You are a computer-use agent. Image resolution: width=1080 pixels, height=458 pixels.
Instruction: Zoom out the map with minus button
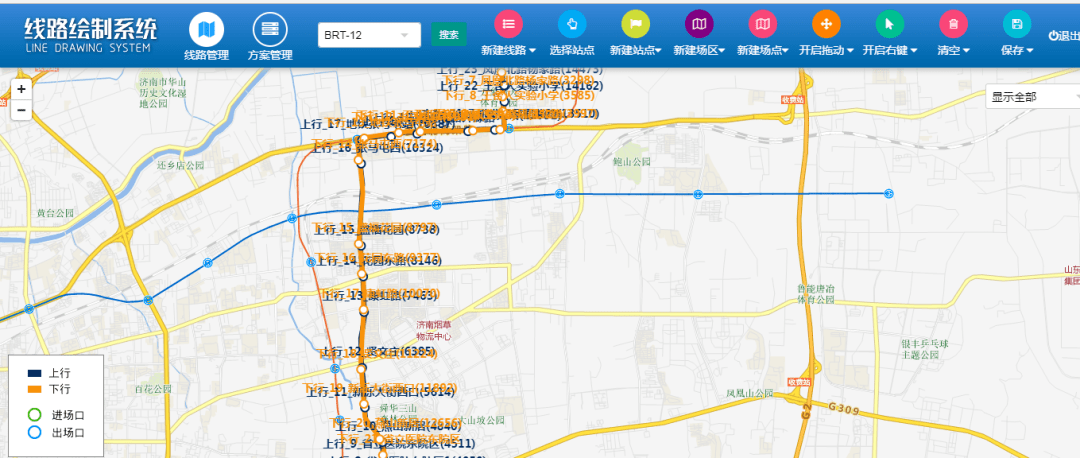coord(22,110)
